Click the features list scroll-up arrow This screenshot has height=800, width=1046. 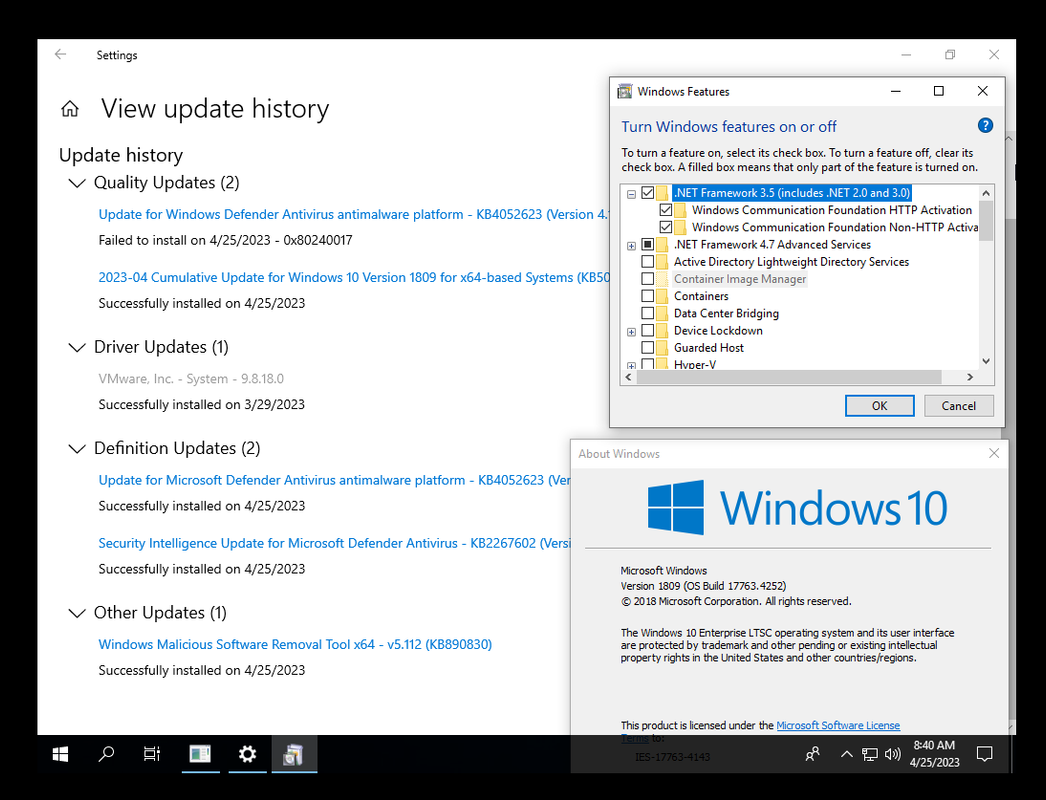[986, 193]
